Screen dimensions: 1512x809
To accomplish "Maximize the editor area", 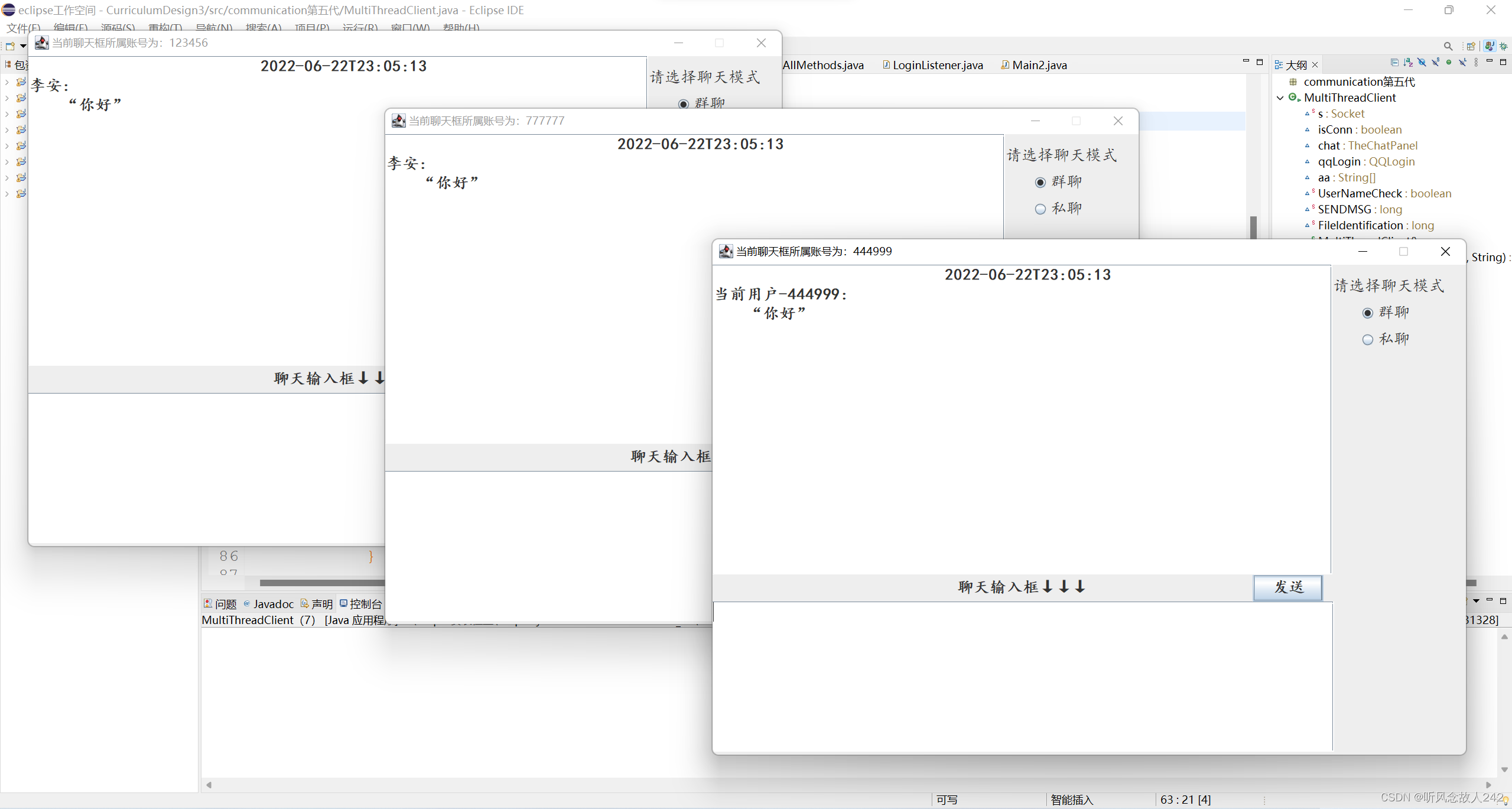I will click(x=1259, y=62).
